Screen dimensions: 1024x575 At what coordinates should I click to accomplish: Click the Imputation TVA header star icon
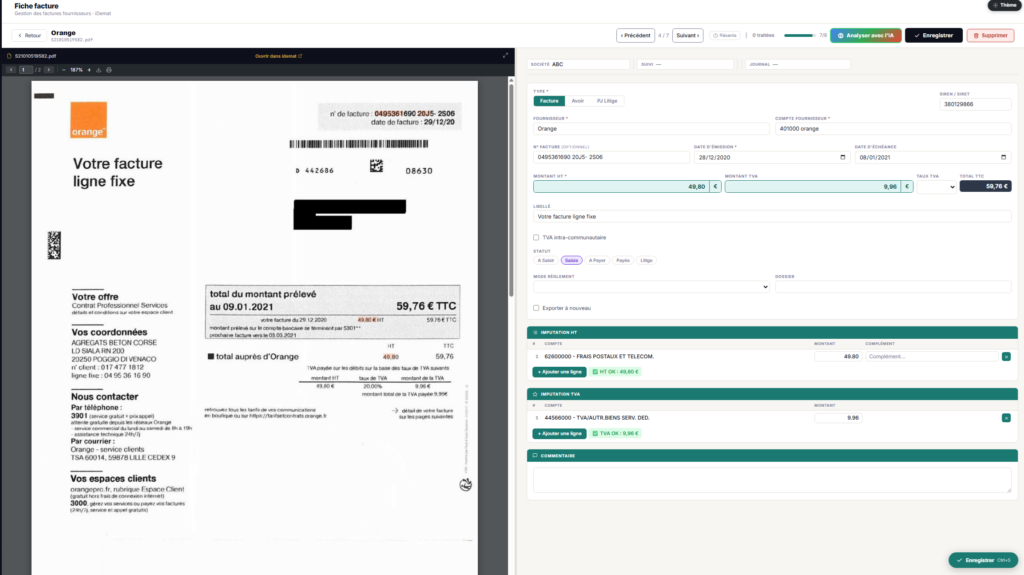point(535,394)
